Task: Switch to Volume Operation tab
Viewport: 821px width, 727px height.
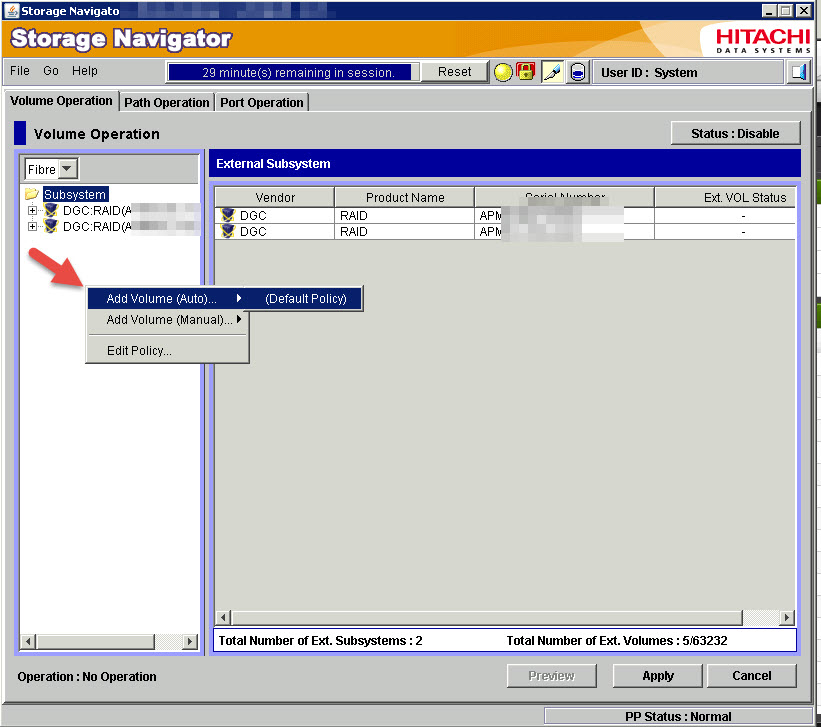Action: [61, 101]
